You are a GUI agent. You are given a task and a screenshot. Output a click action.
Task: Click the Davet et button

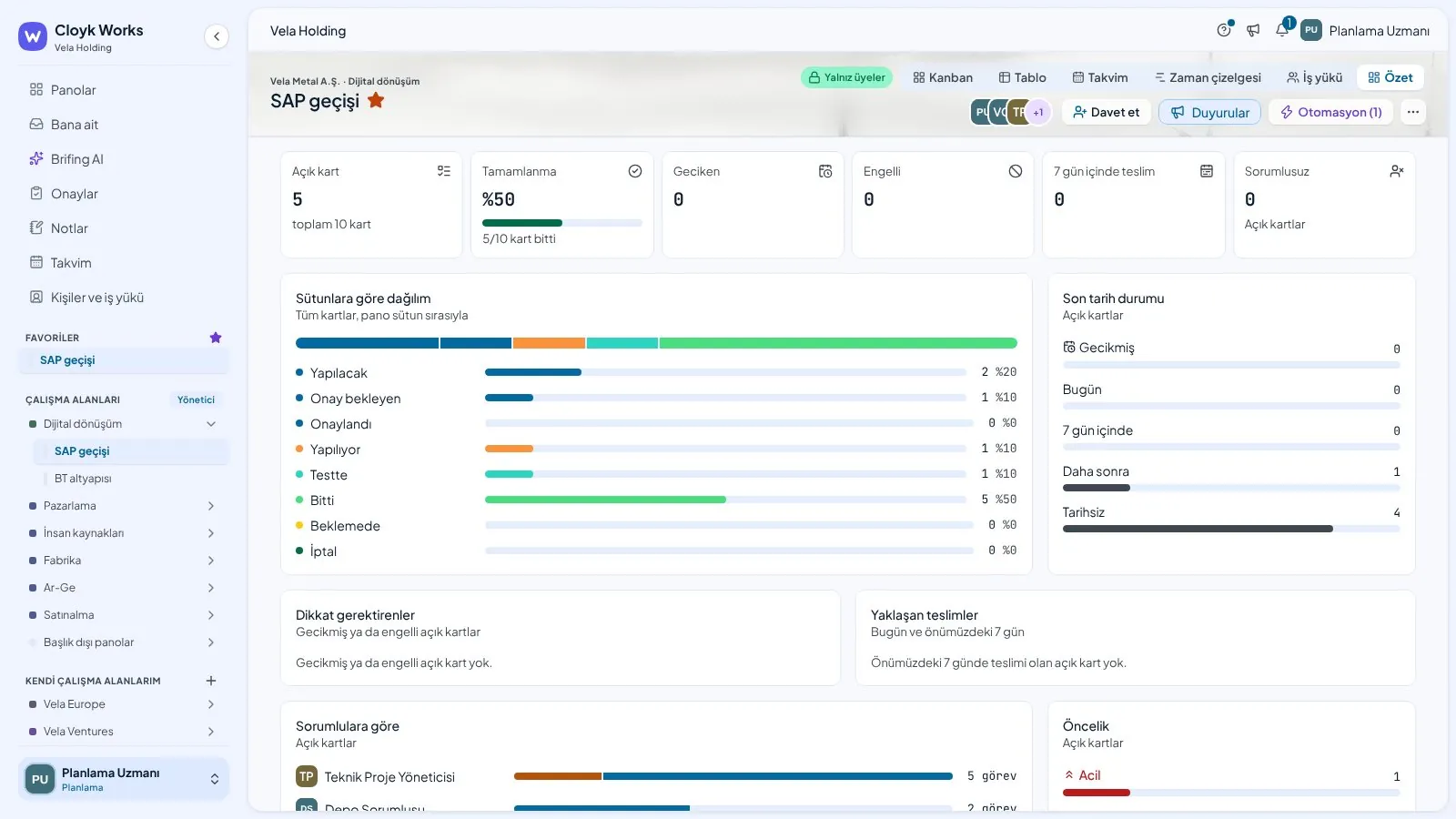point(1106,112)
